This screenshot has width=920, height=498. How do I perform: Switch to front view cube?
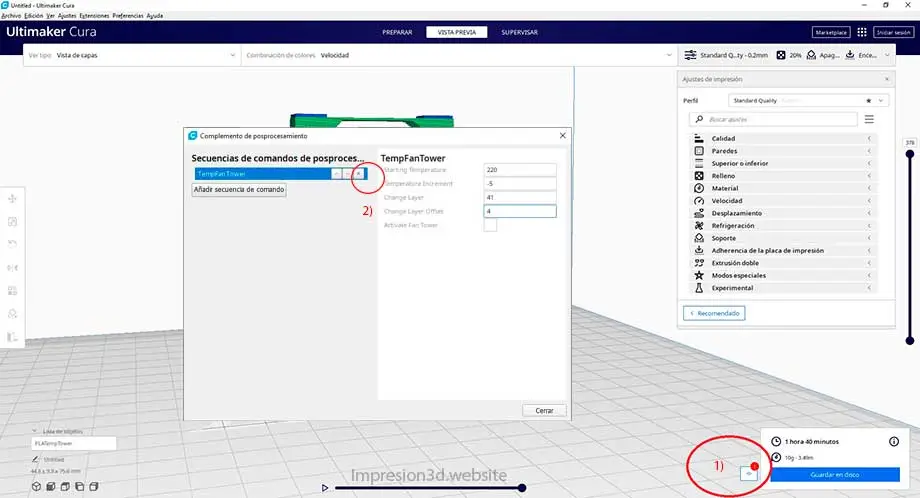pyautogui.click(x=51, y=486)
